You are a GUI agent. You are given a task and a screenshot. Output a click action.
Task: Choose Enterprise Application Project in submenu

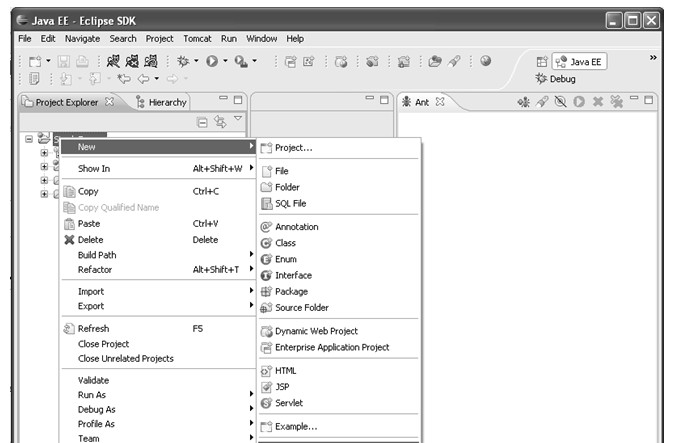click(x=339, y=347)
